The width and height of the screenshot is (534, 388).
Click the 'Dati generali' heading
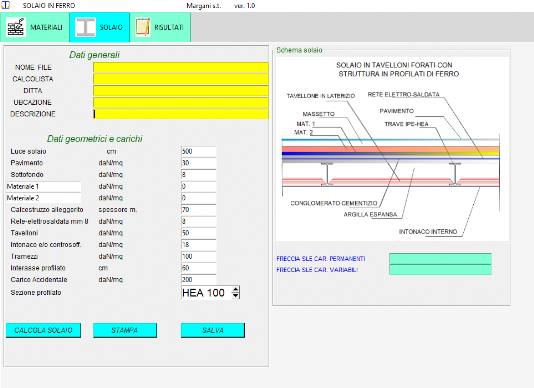[x=94, y=55]
